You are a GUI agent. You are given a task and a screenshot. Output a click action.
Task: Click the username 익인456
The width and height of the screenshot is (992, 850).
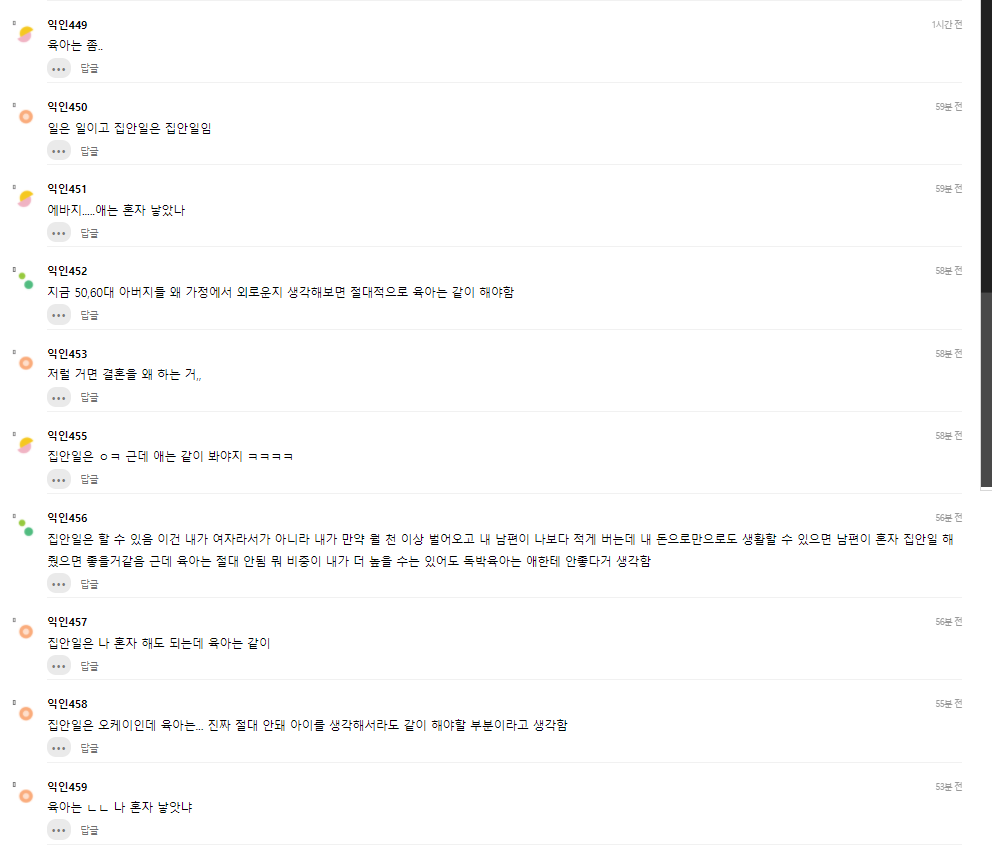point(67,518)
